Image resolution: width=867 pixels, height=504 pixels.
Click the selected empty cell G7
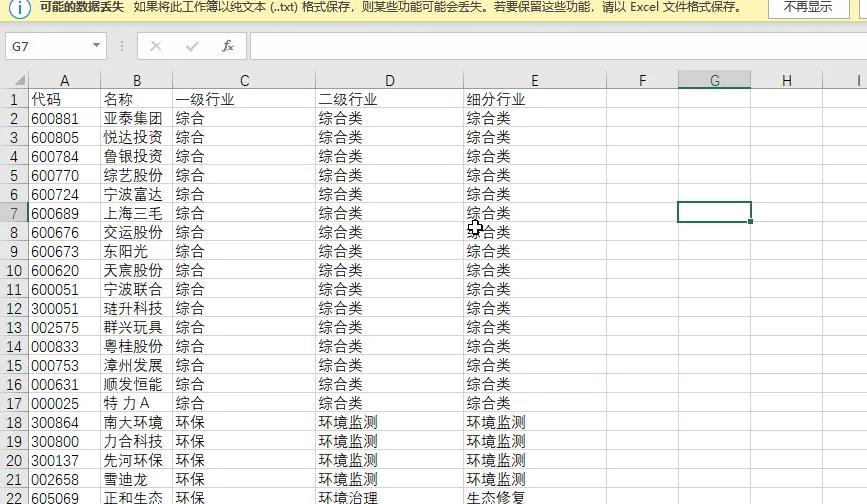tap(714, 212)
